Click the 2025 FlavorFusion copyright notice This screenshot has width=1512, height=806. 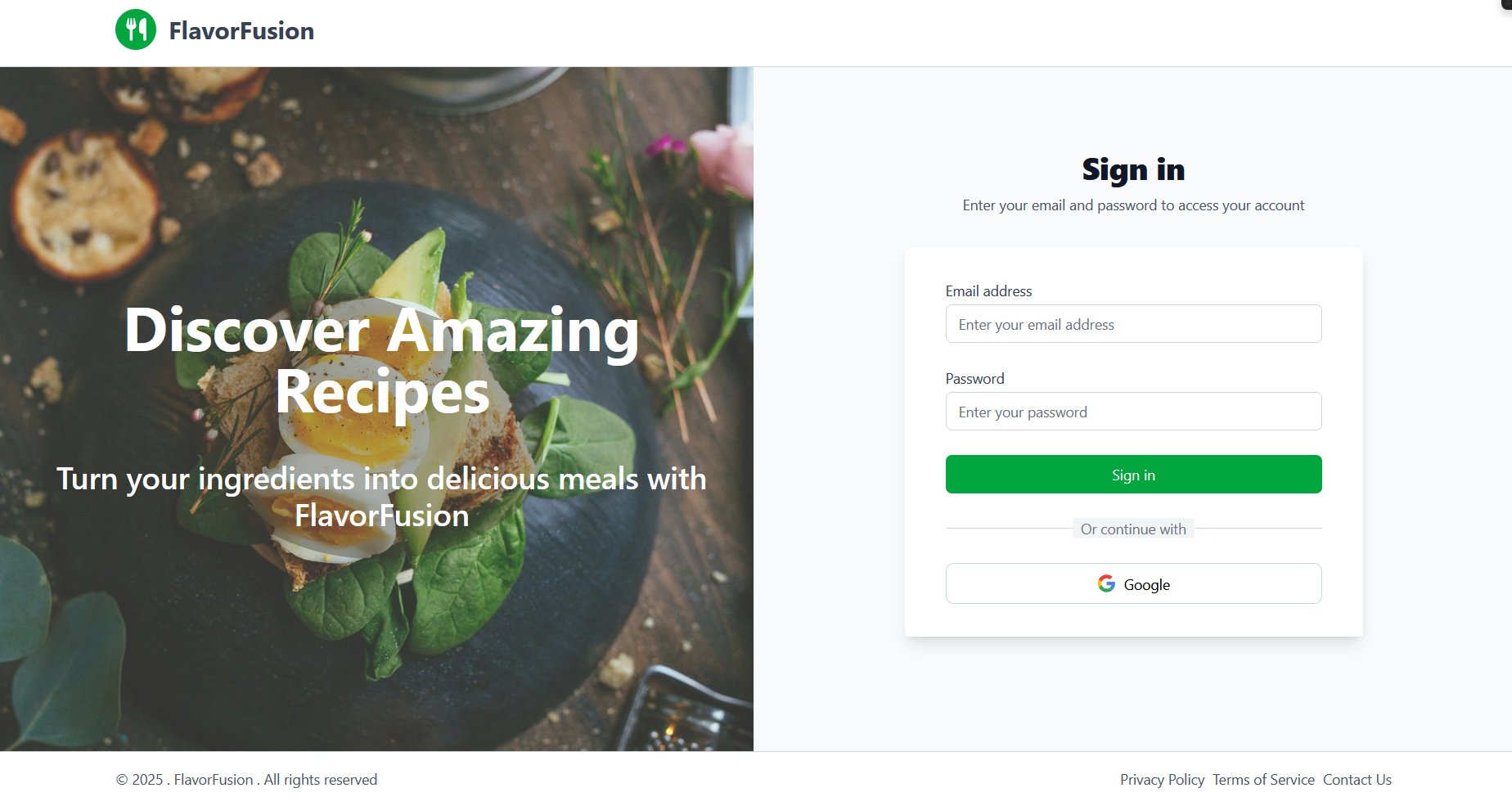246,780
